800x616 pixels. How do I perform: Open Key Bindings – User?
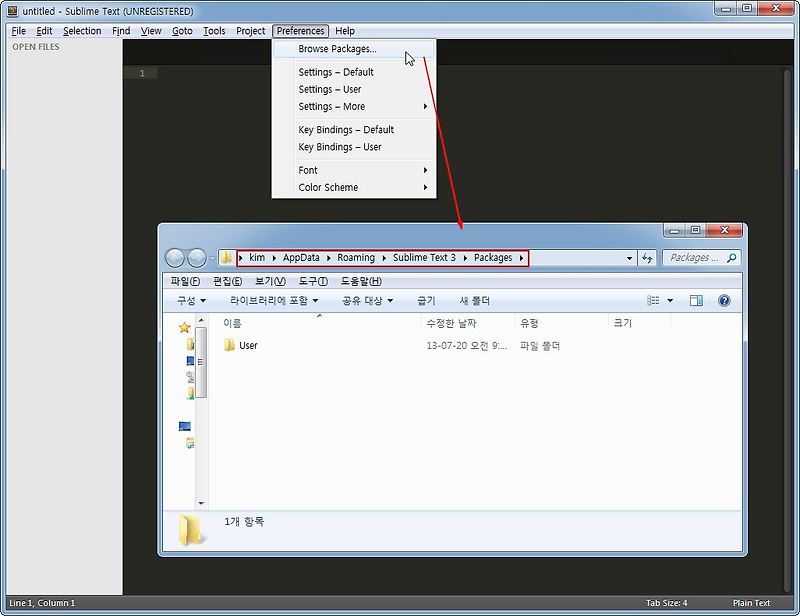tap(354, 147)
